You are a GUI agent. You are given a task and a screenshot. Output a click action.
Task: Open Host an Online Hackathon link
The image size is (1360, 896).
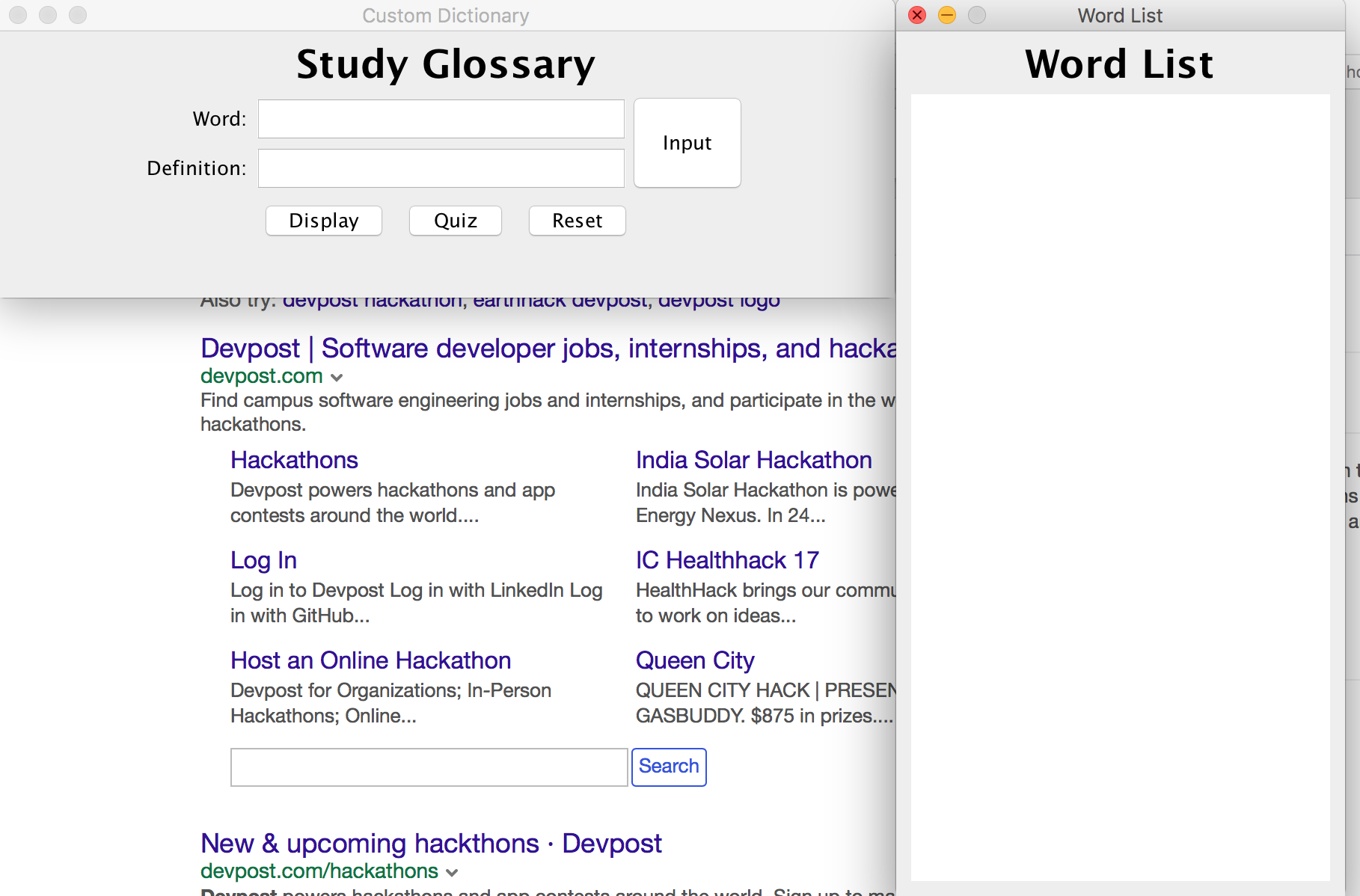coord(371,660)
